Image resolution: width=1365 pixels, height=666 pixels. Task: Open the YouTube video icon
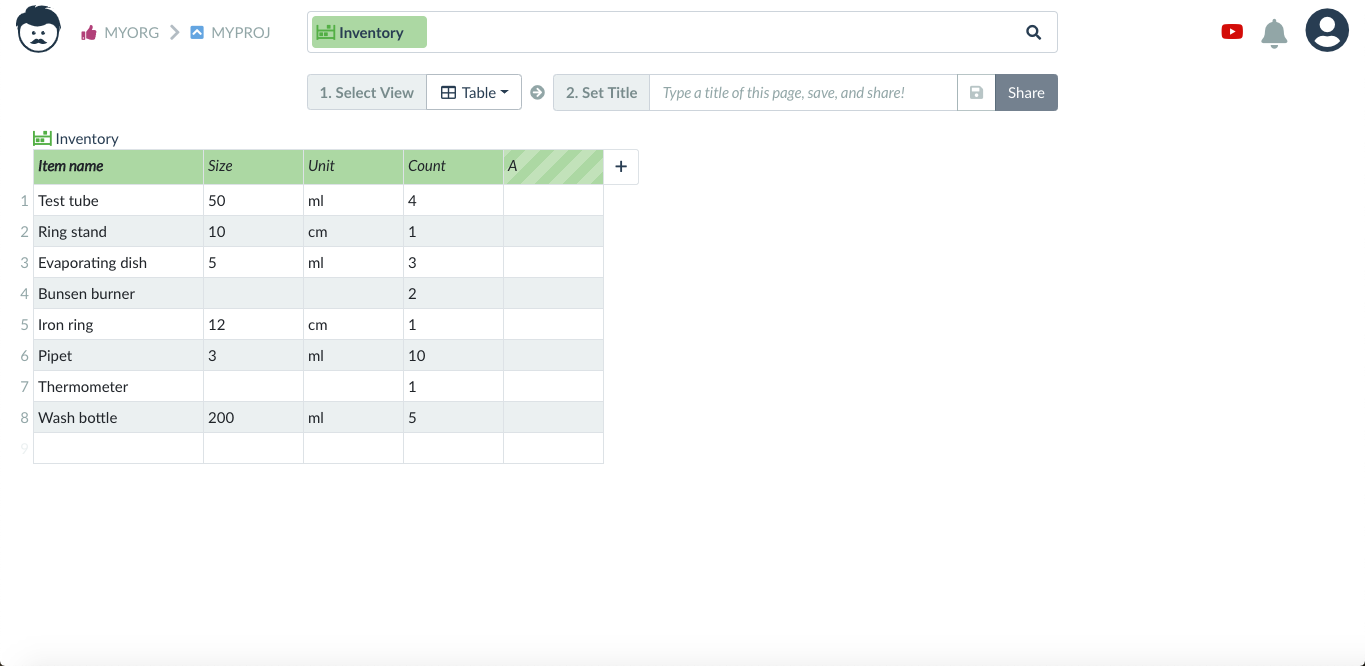pos(1232,32)
